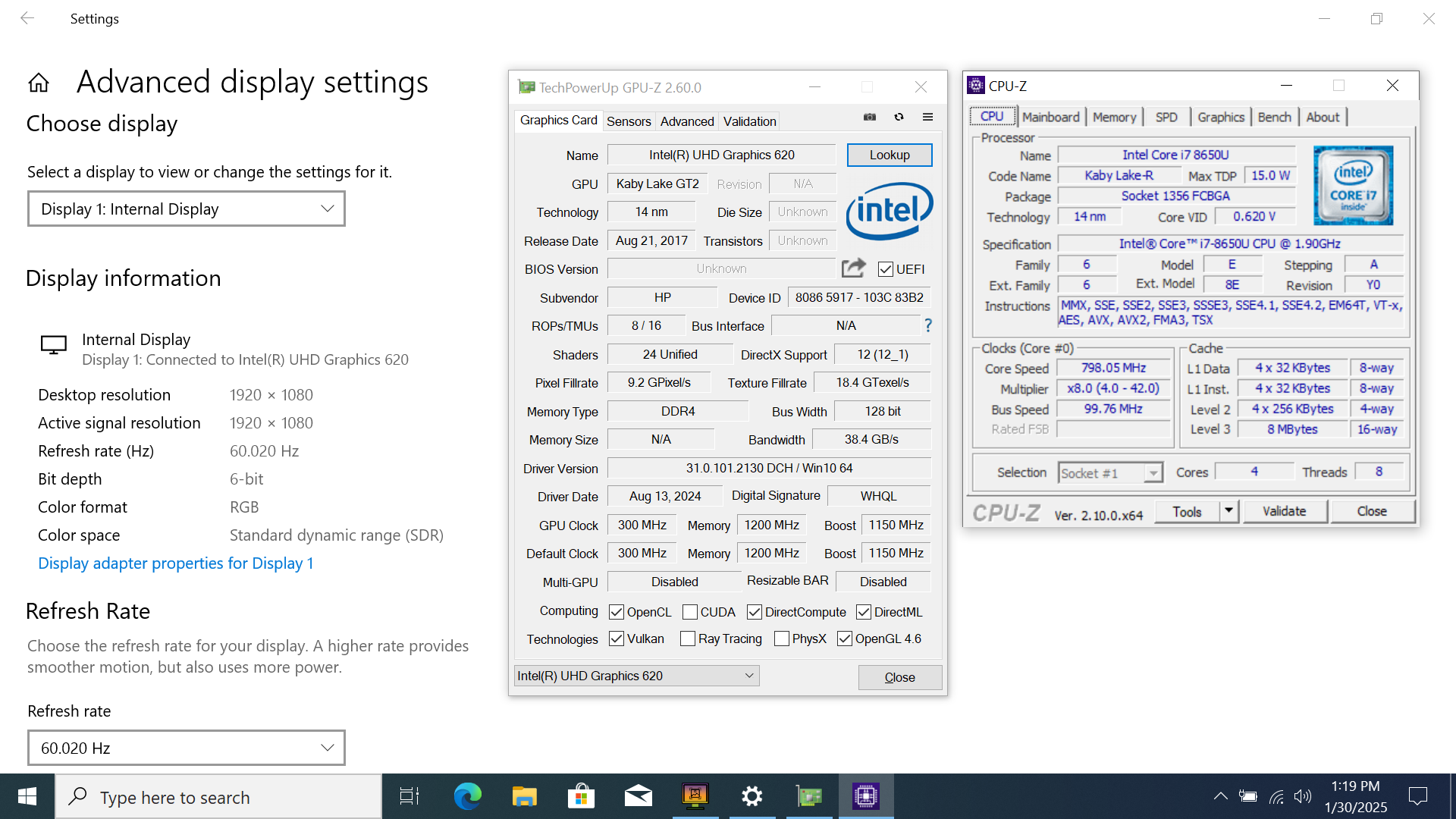This screenshot has width=1456, height=819.
Task: Click the Intel Core i7 badge in CPU-Z
Action: coord(1353,185)
